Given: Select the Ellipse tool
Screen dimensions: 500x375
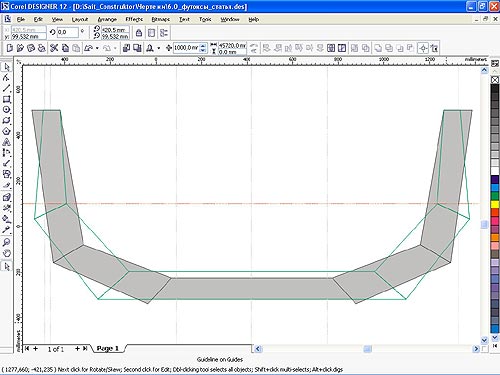Looking at the screenshot, I should click(x=7, y=110).
